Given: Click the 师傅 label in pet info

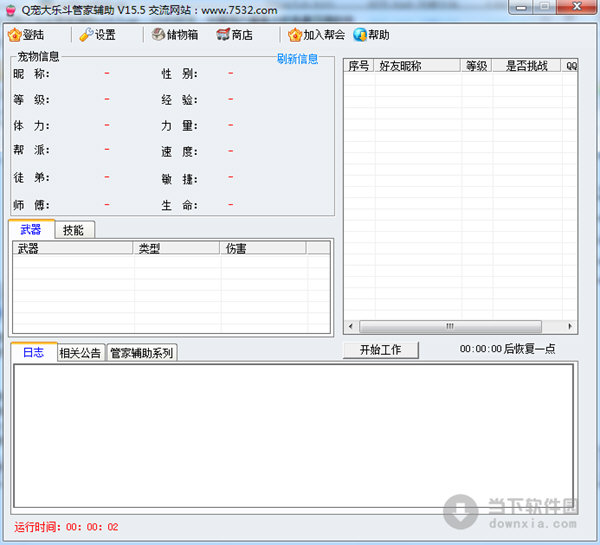Looking at the screenshot, I should click(x=31, y=205).
